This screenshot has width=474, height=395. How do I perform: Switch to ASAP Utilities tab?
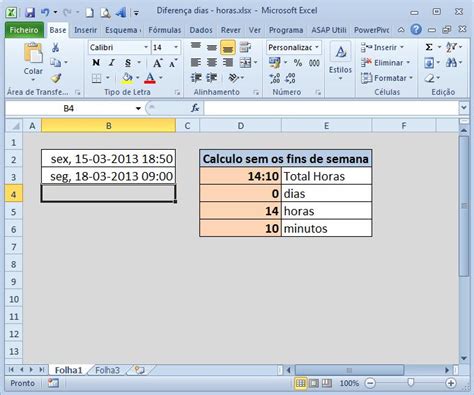coord(329,30)
